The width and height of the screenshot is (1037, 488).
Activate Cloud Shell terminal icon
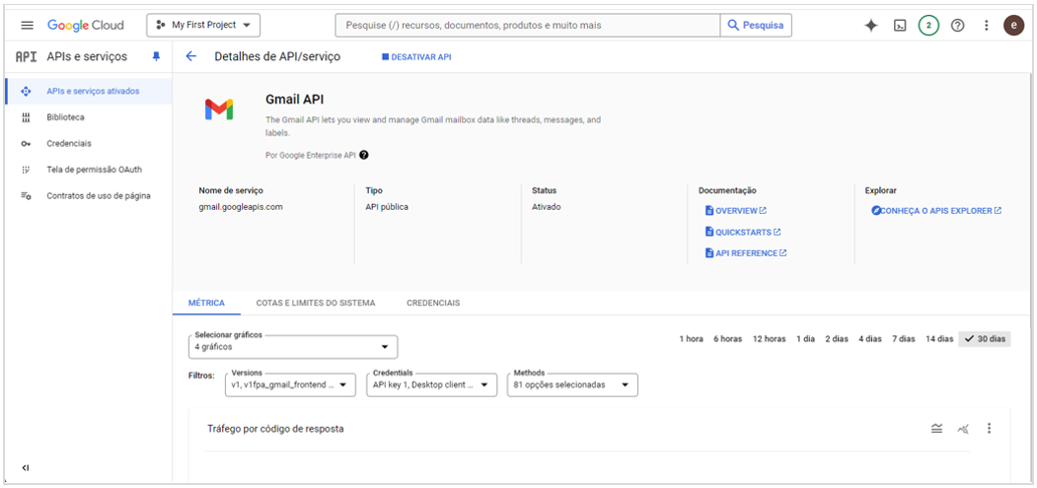click(x=900, y=25)
